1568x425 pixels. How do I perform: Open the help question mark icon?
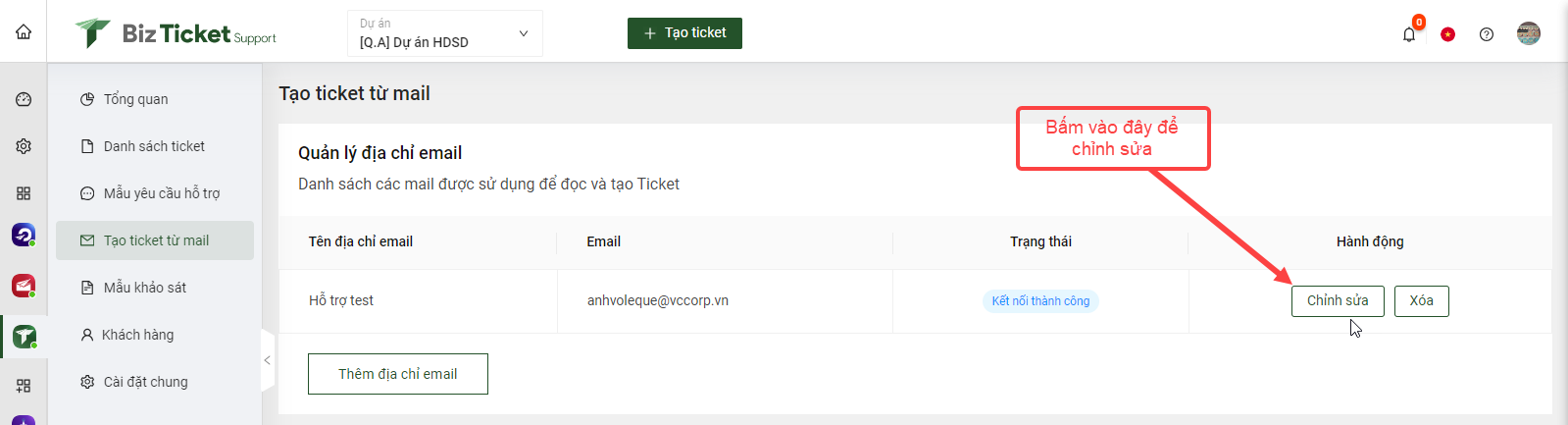pyautogui.click(x=1487, y=34)
